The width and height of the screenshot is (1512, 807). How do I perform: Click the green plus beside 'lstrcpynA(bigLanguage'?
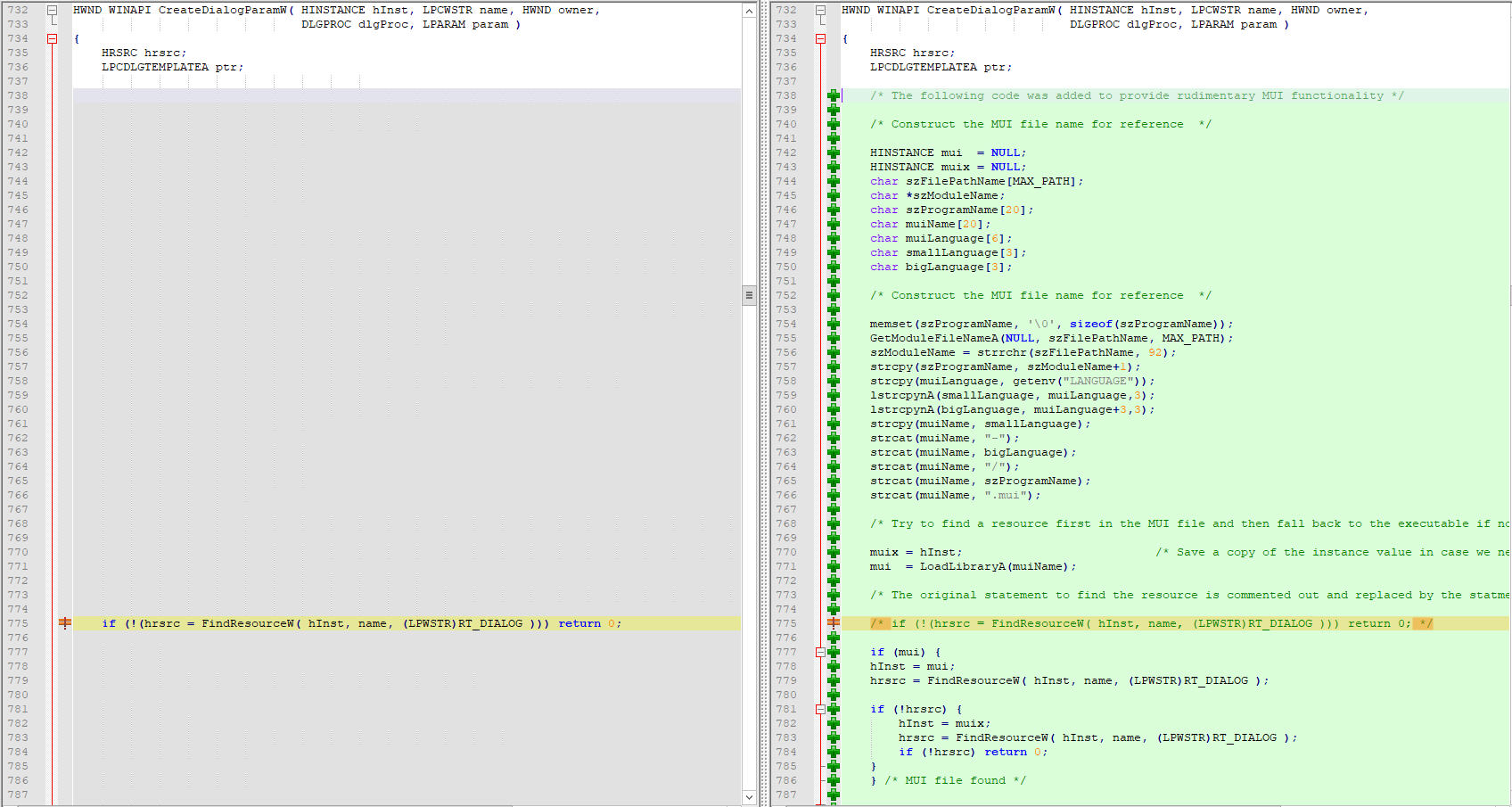tap(834, 409)
